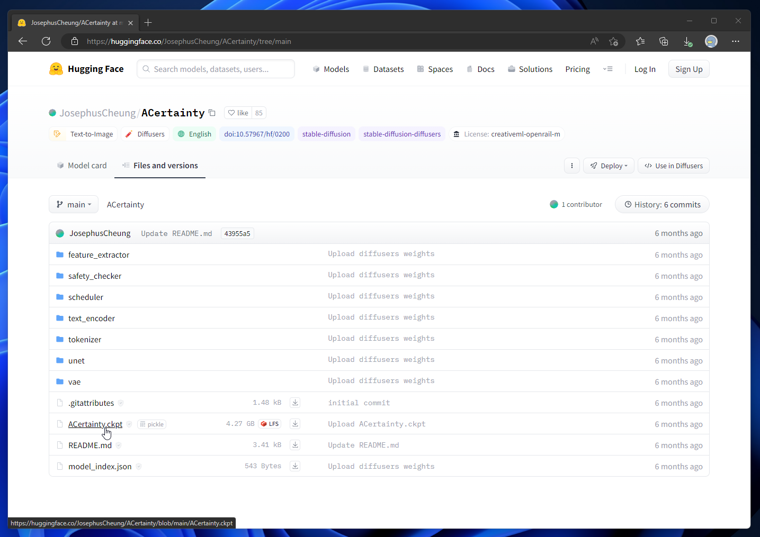Open the browser profile avatar

point(711,41)
